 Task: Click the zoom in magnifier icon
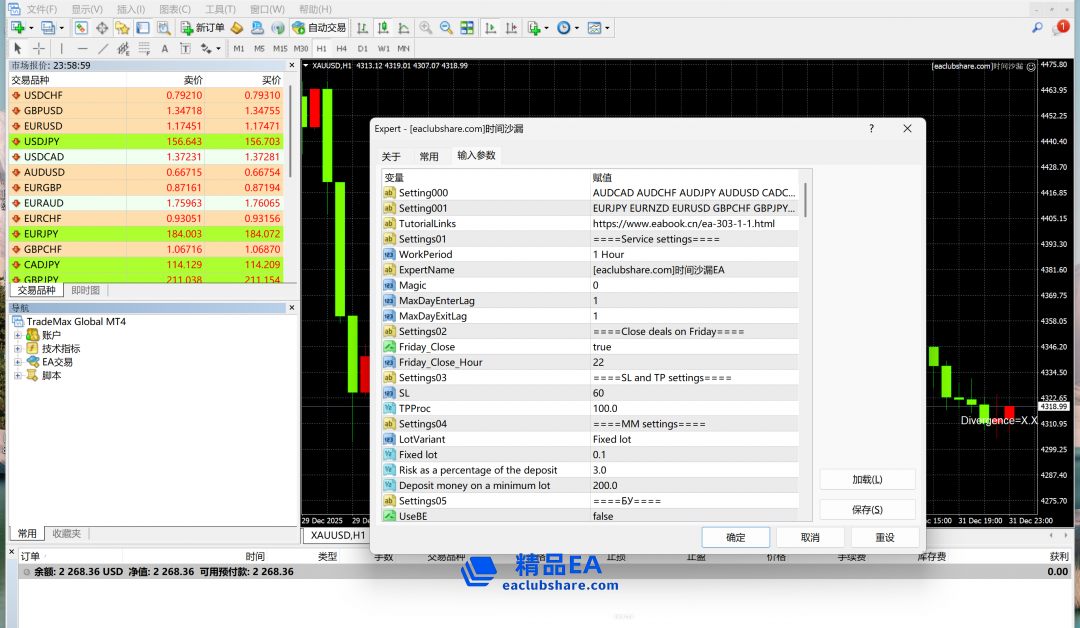tap(426, 28)
